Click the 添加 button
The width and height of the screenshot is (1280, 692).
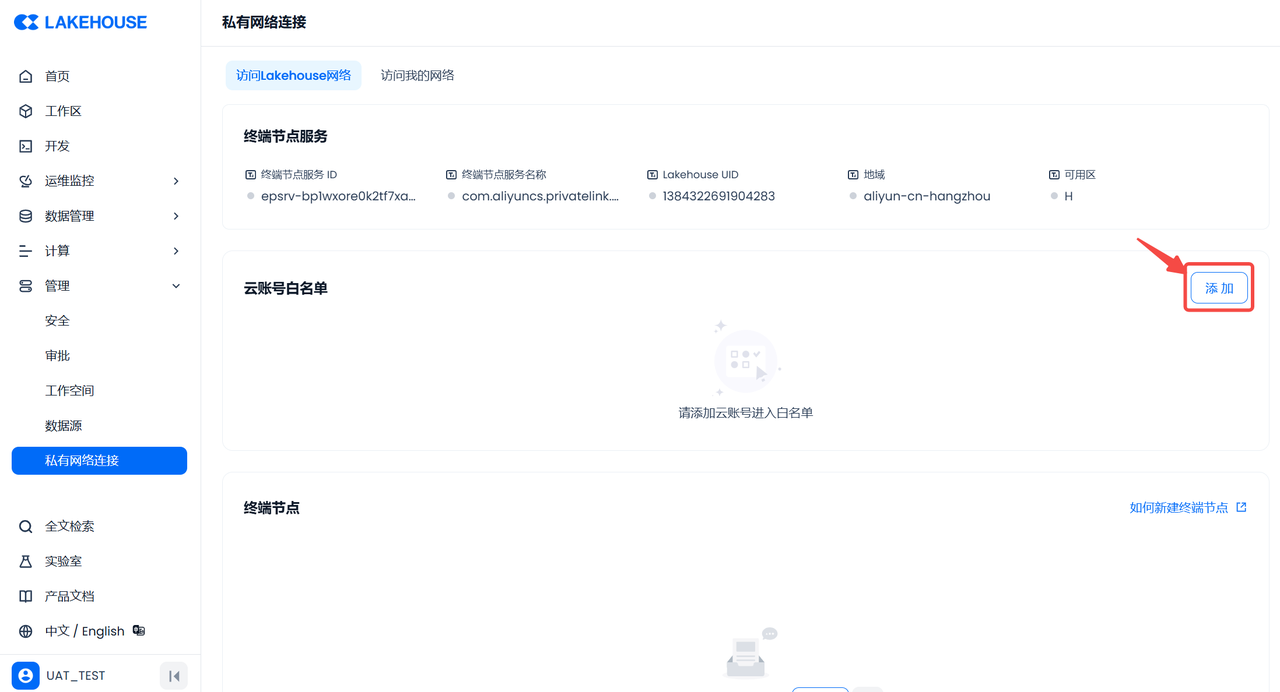tap(1219, 288)
